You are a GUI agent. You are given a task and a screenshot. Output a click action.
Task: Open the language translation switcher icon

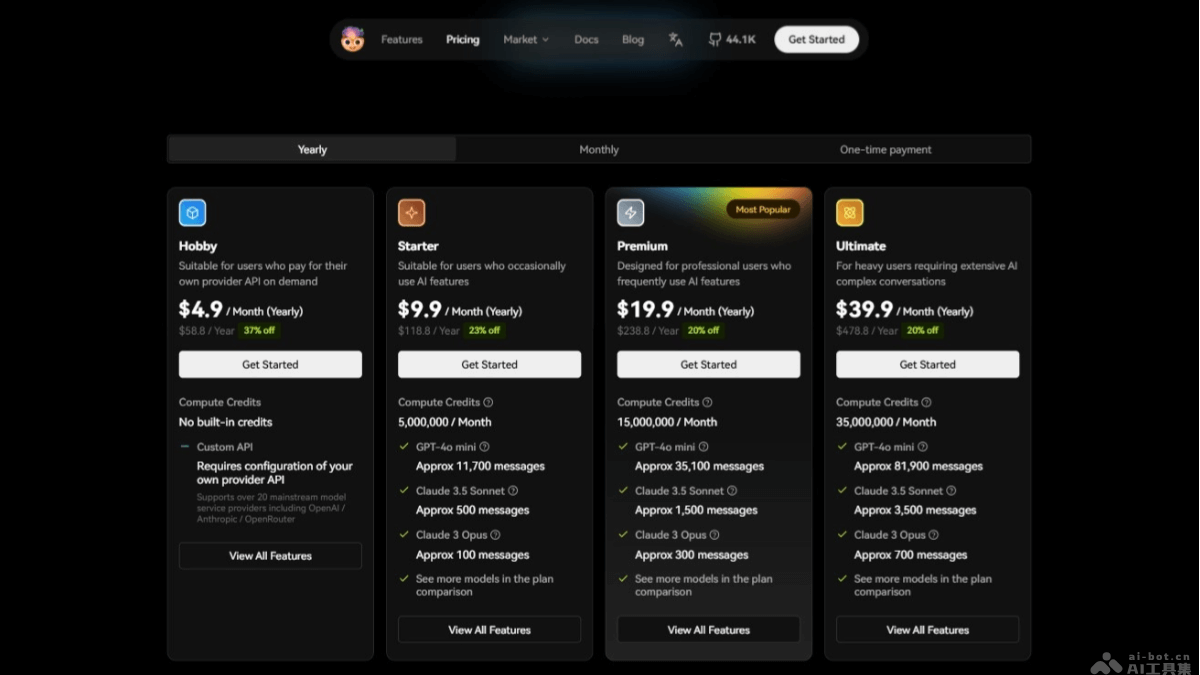point(676,40)
